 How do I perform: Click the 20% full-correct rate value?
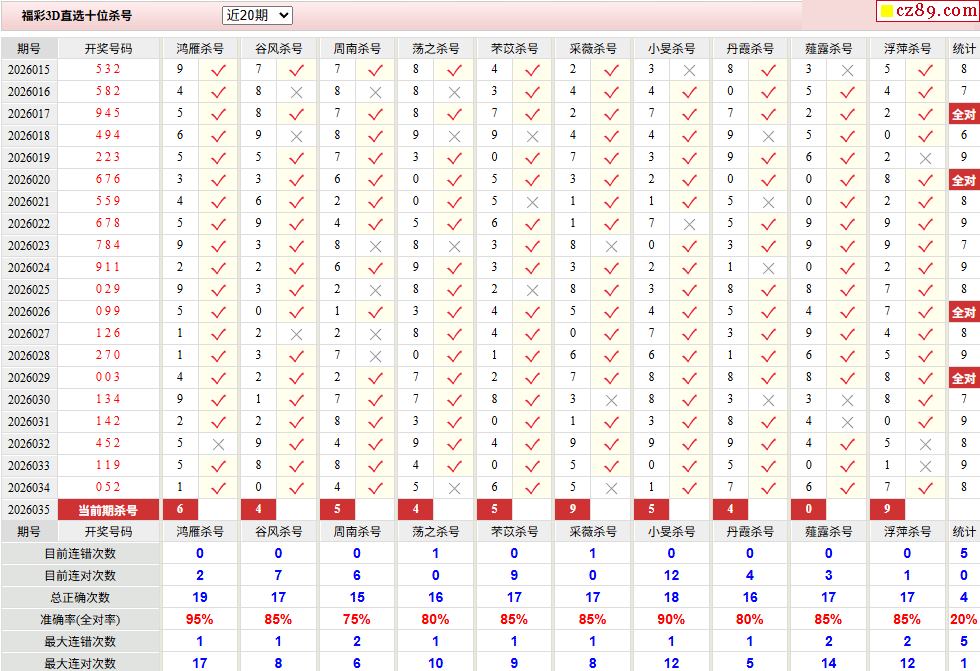tap(964, 620)
